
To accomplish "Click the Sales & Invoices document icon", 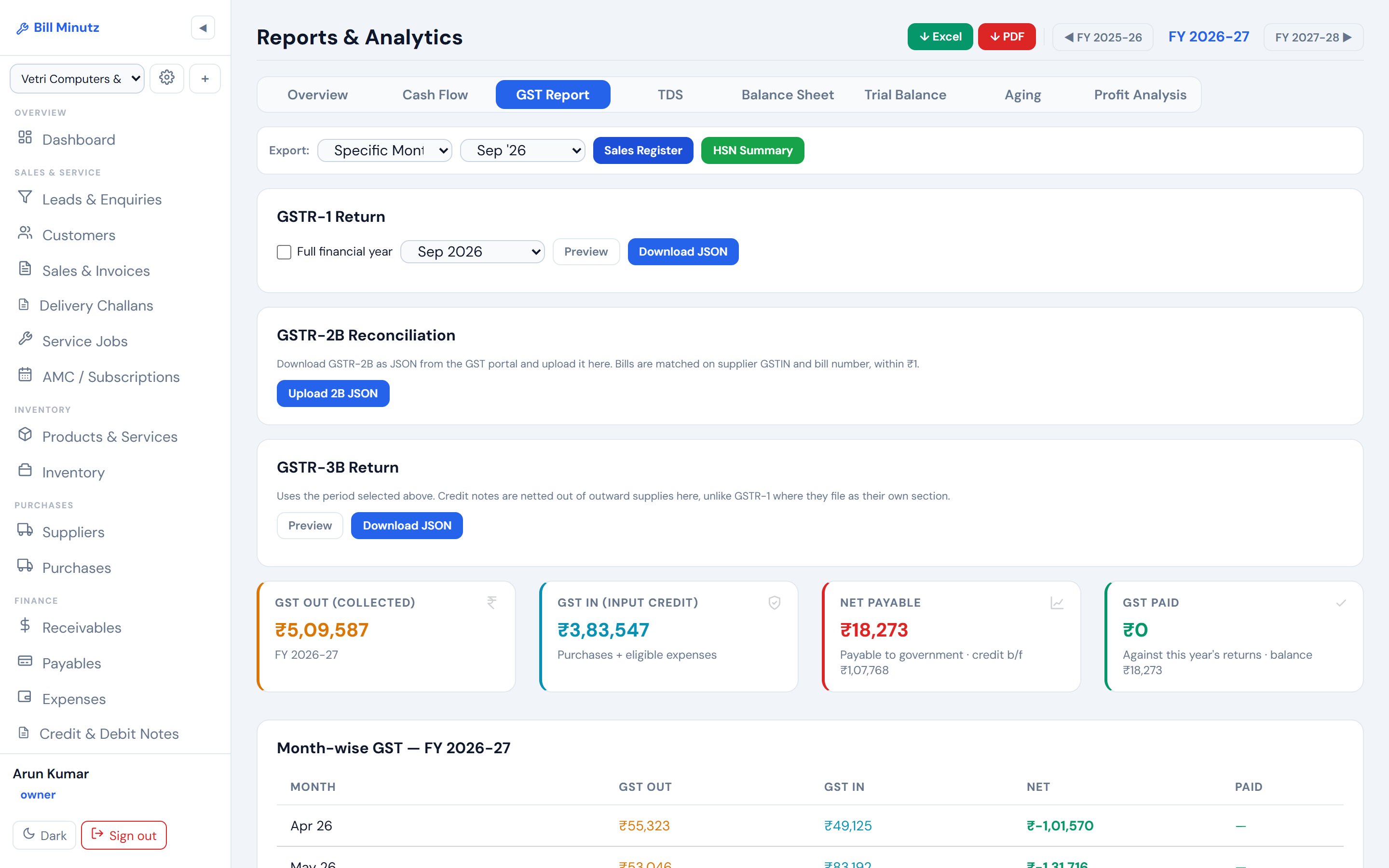I will pos(25,268).
